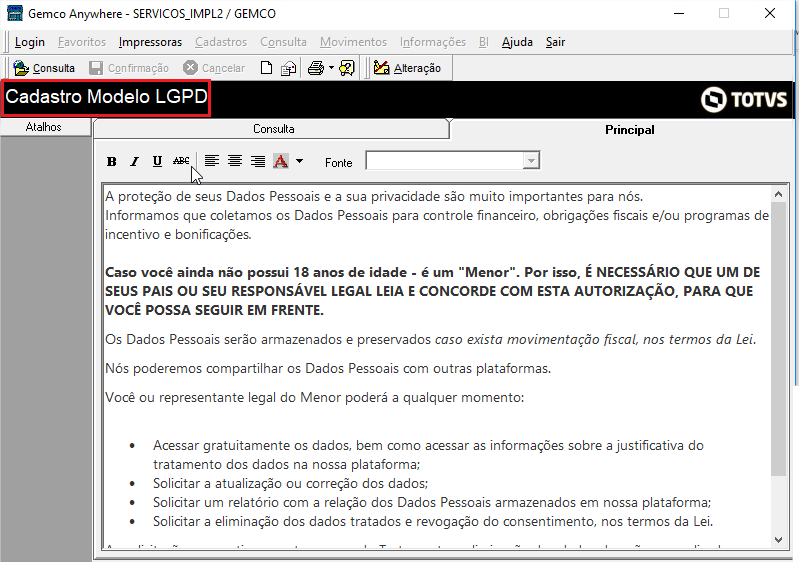Click the Alteração toolbar button
The height and width of the screenshot is (562, 799).
[x=407, y=68]
